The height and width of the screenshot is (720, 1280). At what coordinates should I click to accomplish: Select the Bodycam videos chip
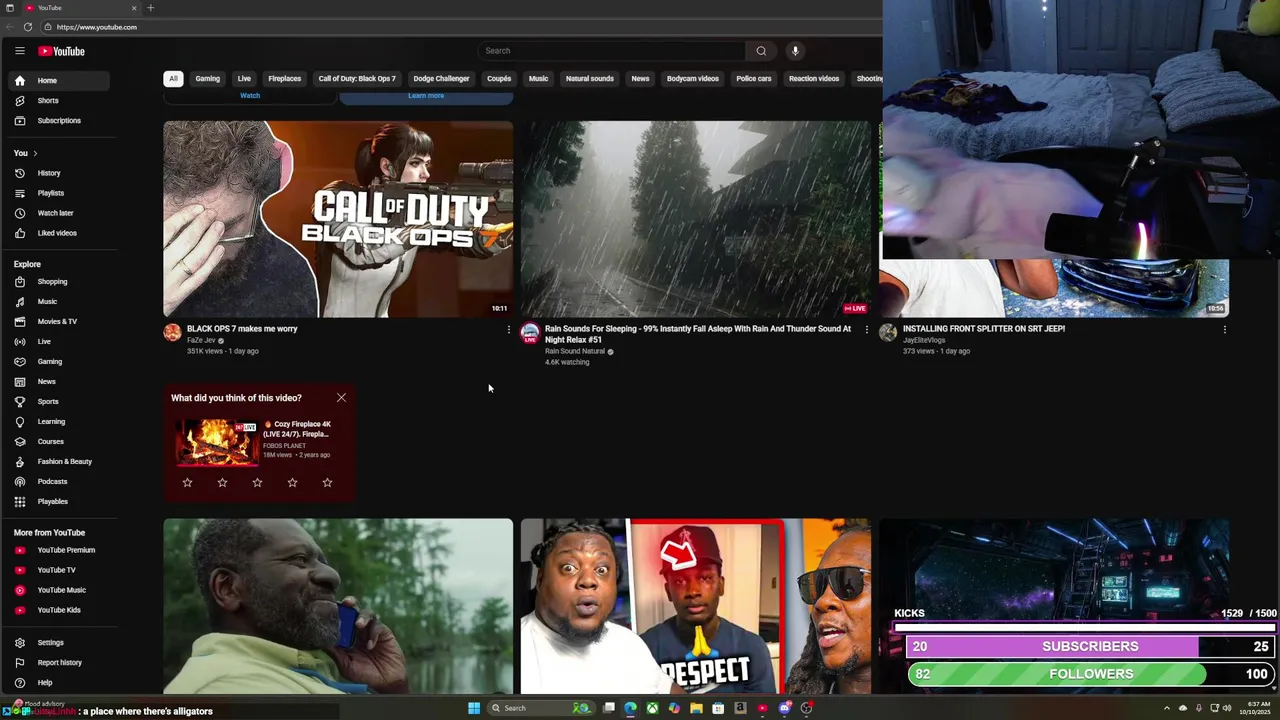[x=693, y=78]
